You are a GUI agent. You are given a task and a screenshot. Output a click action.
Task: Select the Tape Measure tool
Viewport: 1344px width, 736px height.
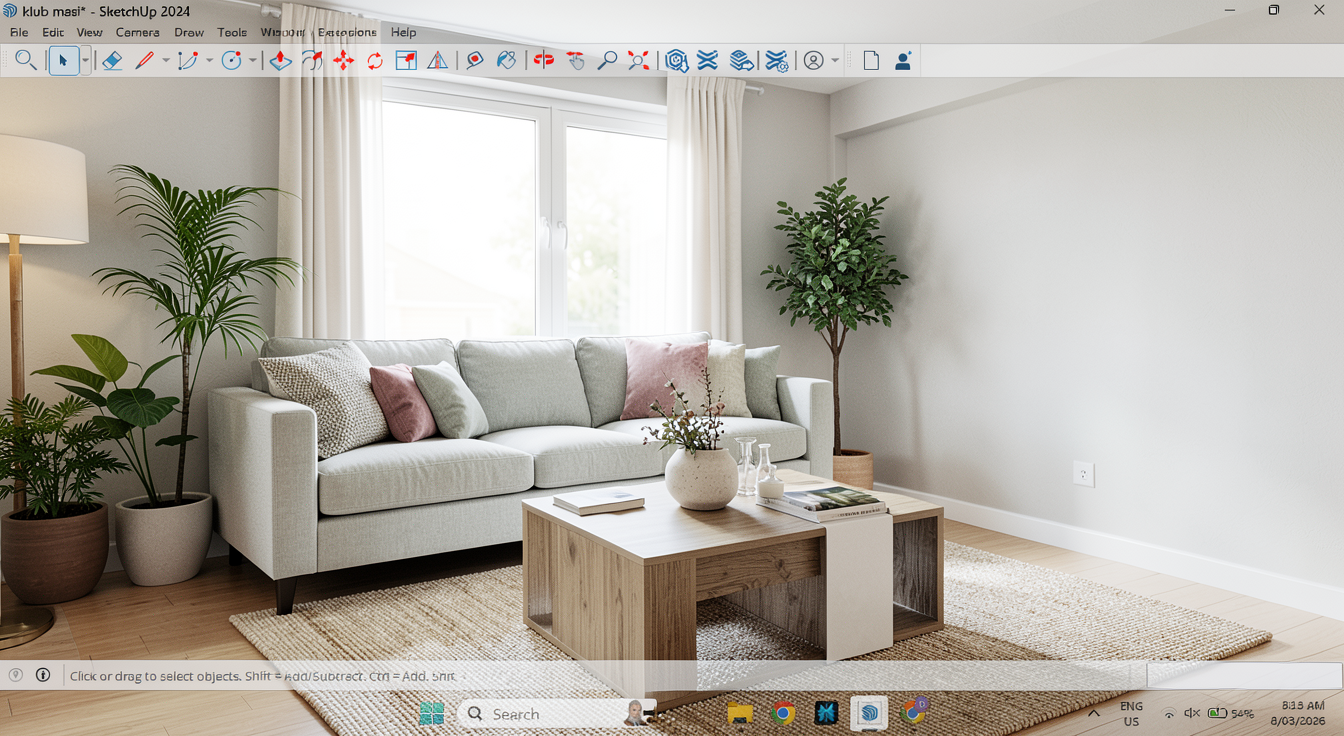(x=475, y=61)
